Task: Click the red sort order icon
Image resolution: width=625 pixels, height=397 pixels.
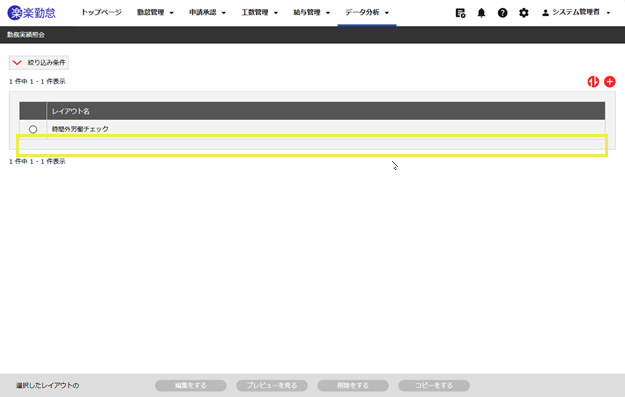Action: tap(593, 82)
